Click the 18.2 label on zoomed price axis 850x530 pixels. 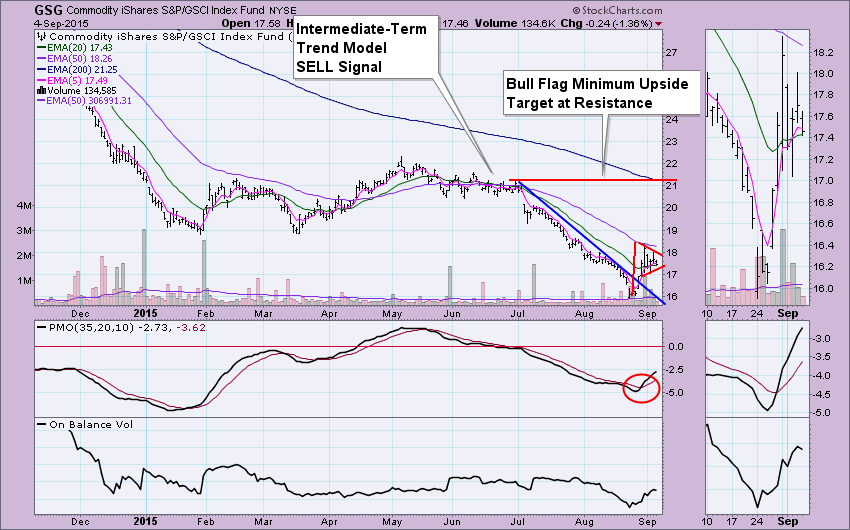click(x=823, y=53)
